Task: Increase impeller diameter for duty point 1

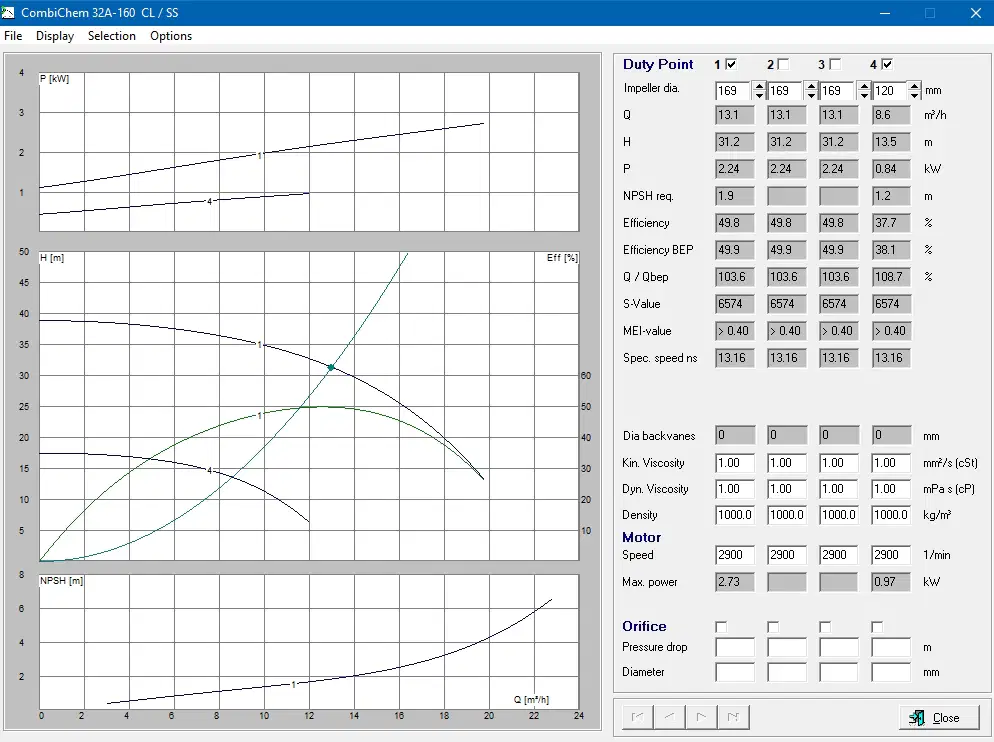Action: click(x=759, y=86)
